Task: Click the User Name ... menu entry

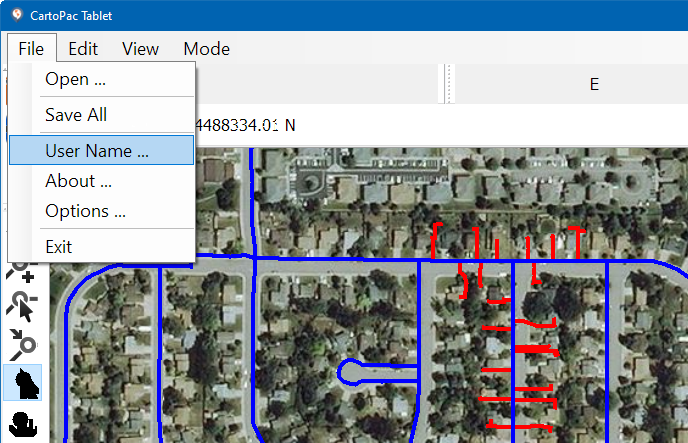Action: point(101,150)
